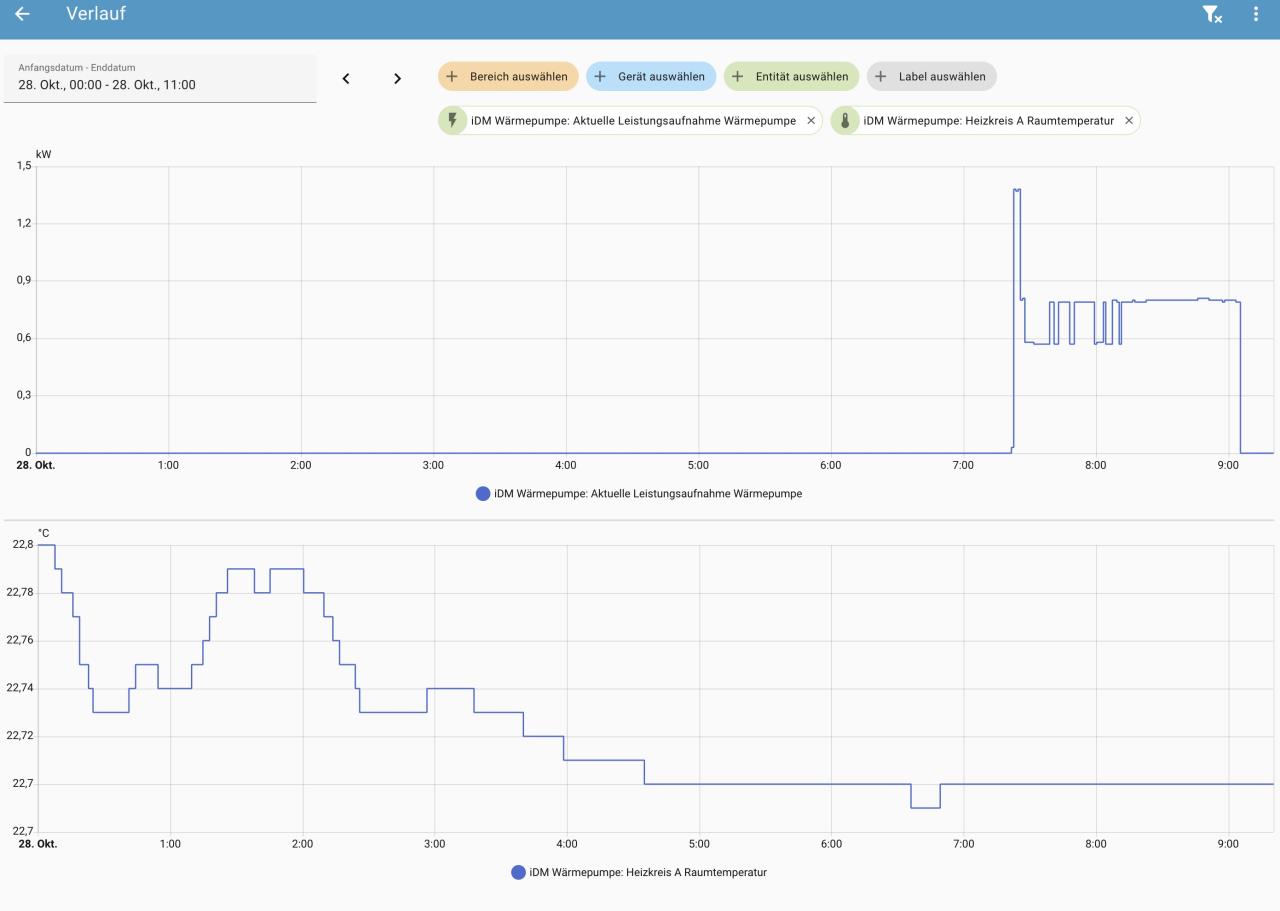Toggle Heizkreis A Raumtemperatur legend entry
Viewport: 1280px width, 911px height.
point(647,872)
